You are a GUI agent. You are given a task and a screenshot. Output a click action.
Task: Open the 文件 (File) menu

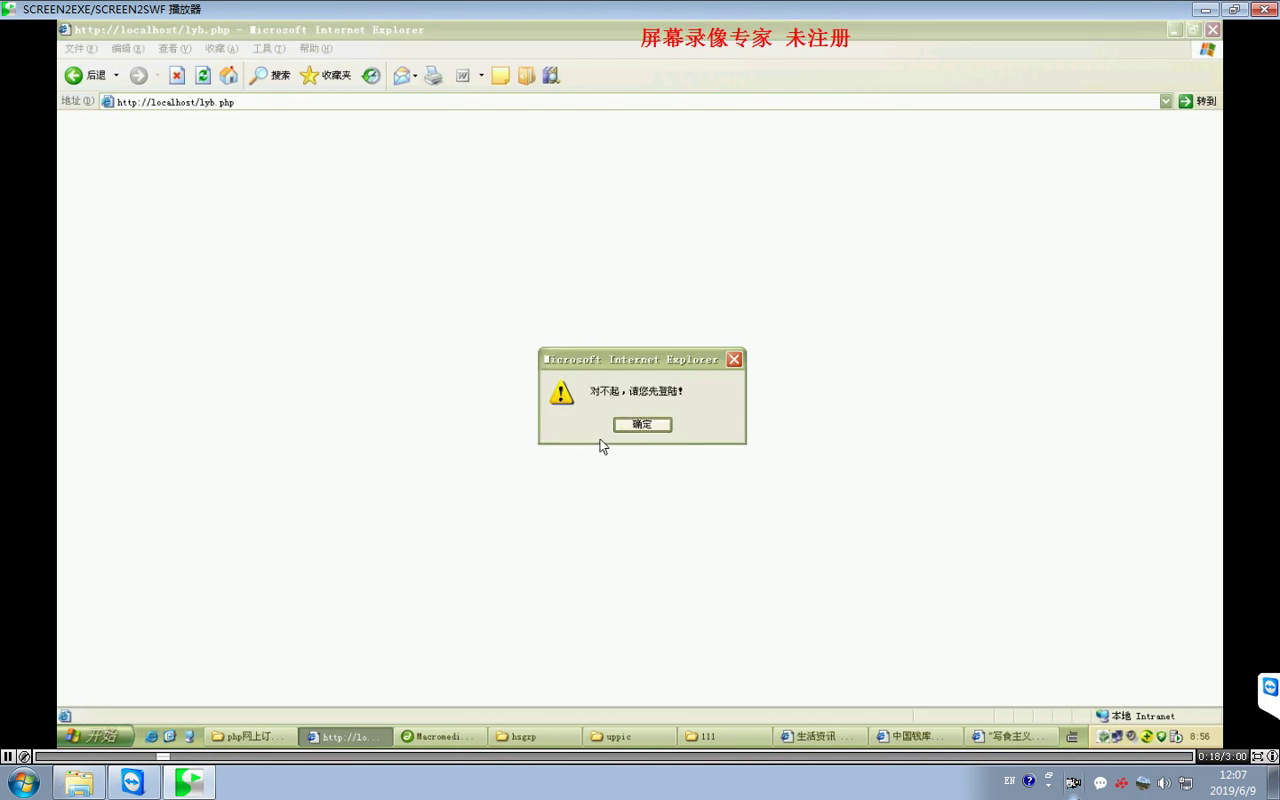[80, 49]
